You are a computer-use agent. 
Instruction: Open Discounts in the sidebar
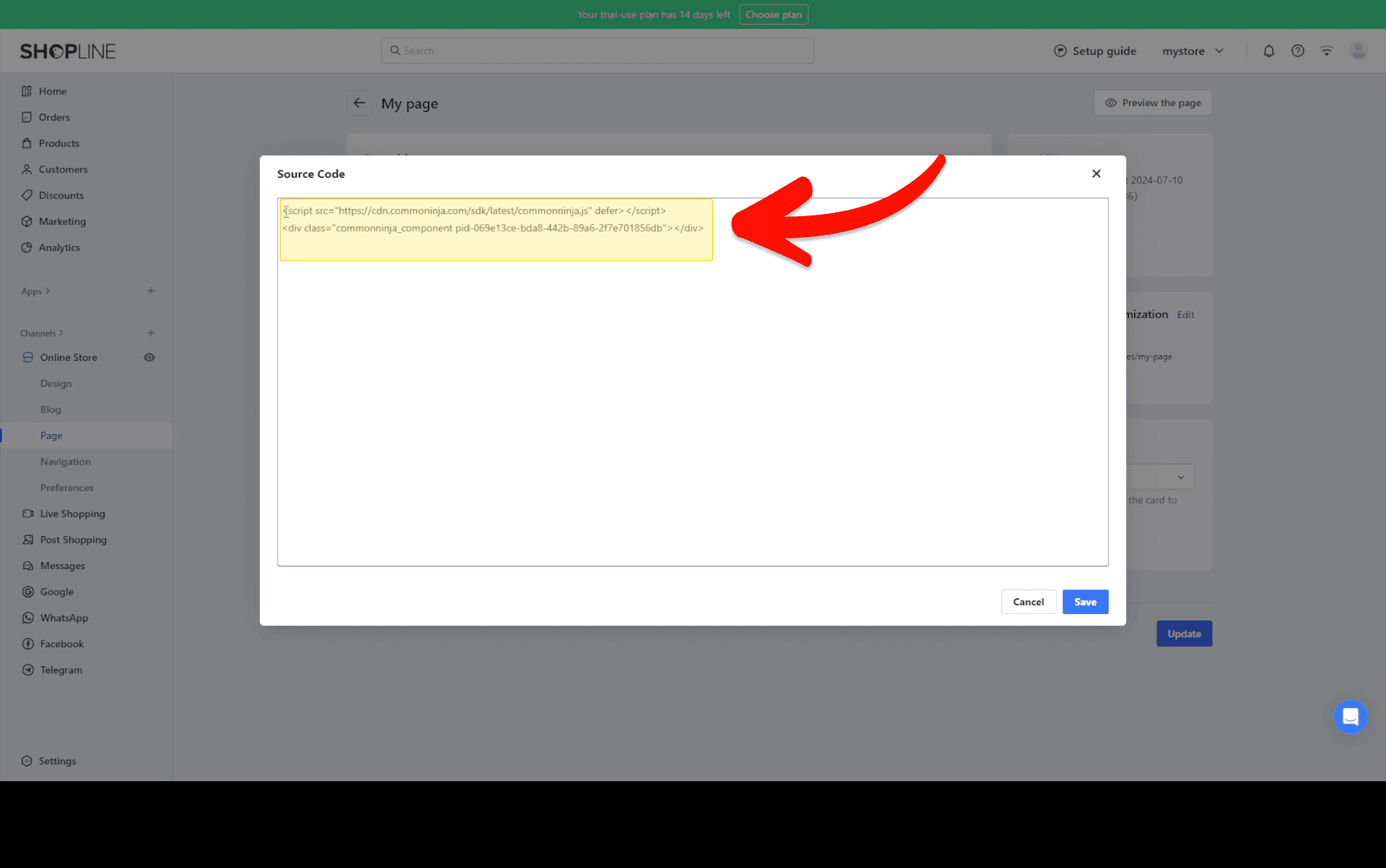[61, 195]
